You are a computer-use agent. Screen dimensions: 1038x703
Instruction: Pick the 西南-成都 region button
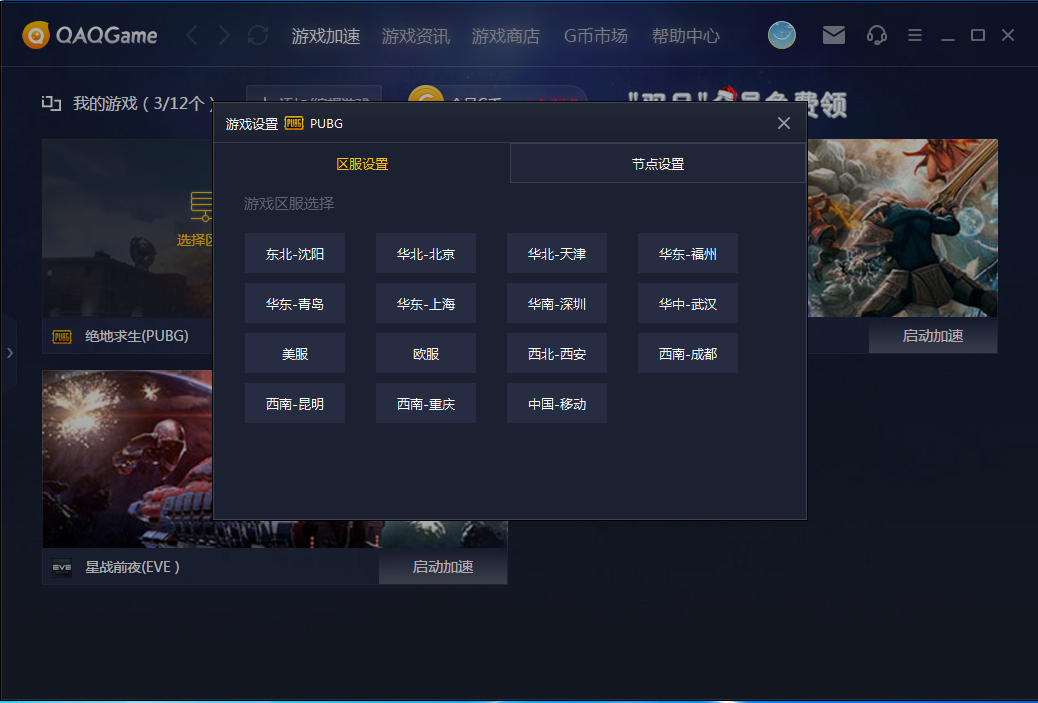coord(688,354)
